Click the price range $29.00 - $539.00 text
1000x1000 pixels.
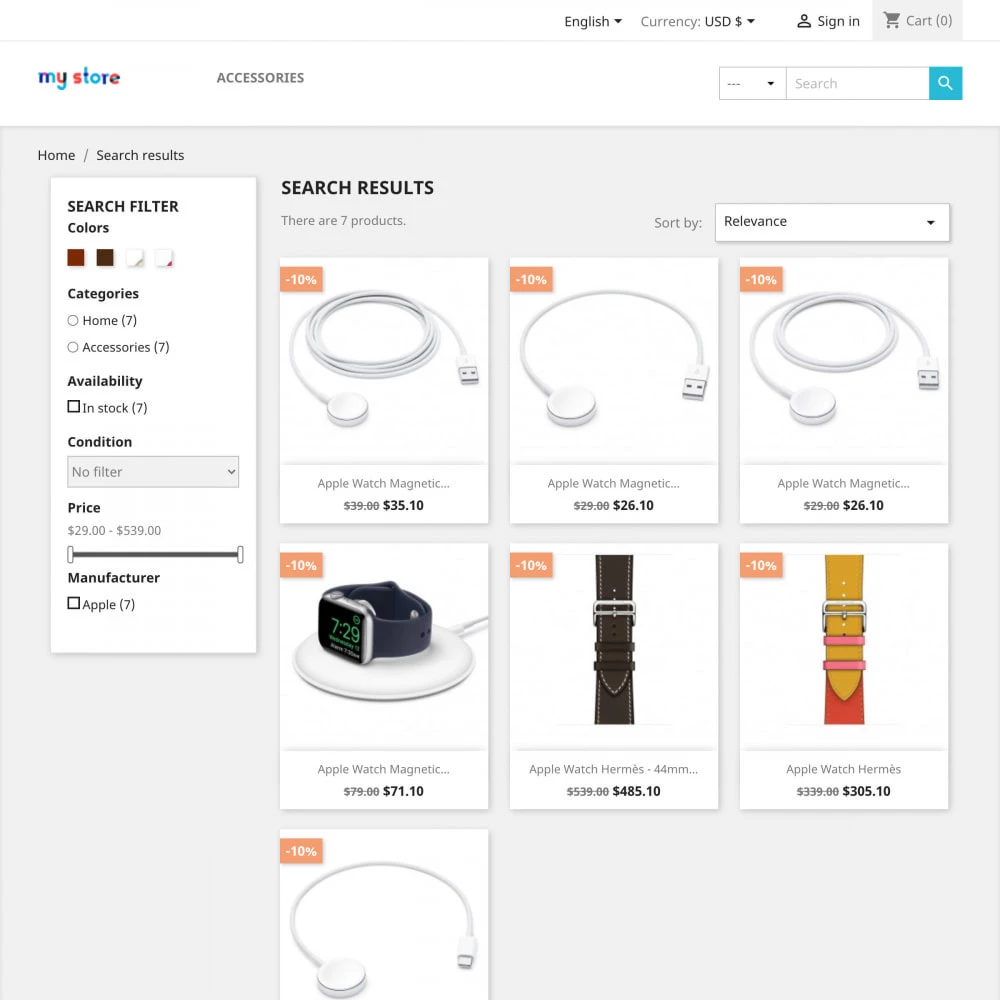pyautogui.click(x=114, y=531)
